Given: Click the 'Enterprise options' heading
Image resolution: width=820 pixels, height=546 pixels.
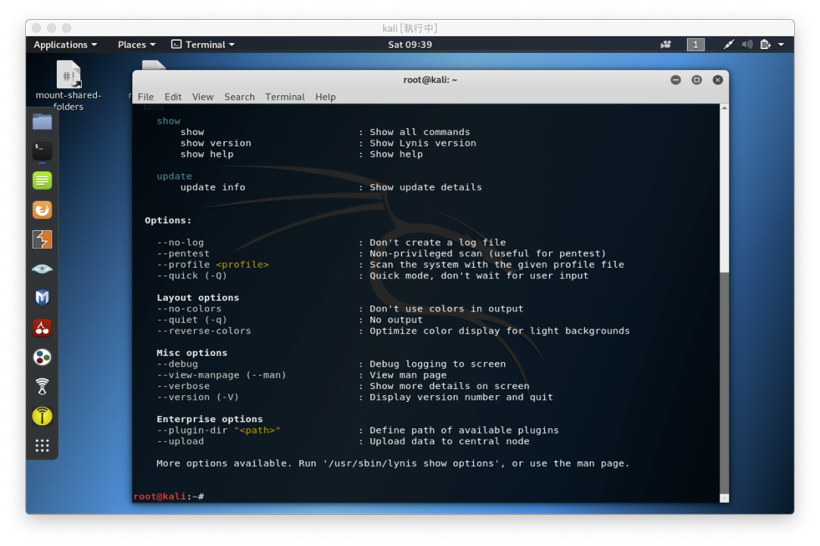Looking at the screenshot, I should pyautogui.click(x=209, y=419).
